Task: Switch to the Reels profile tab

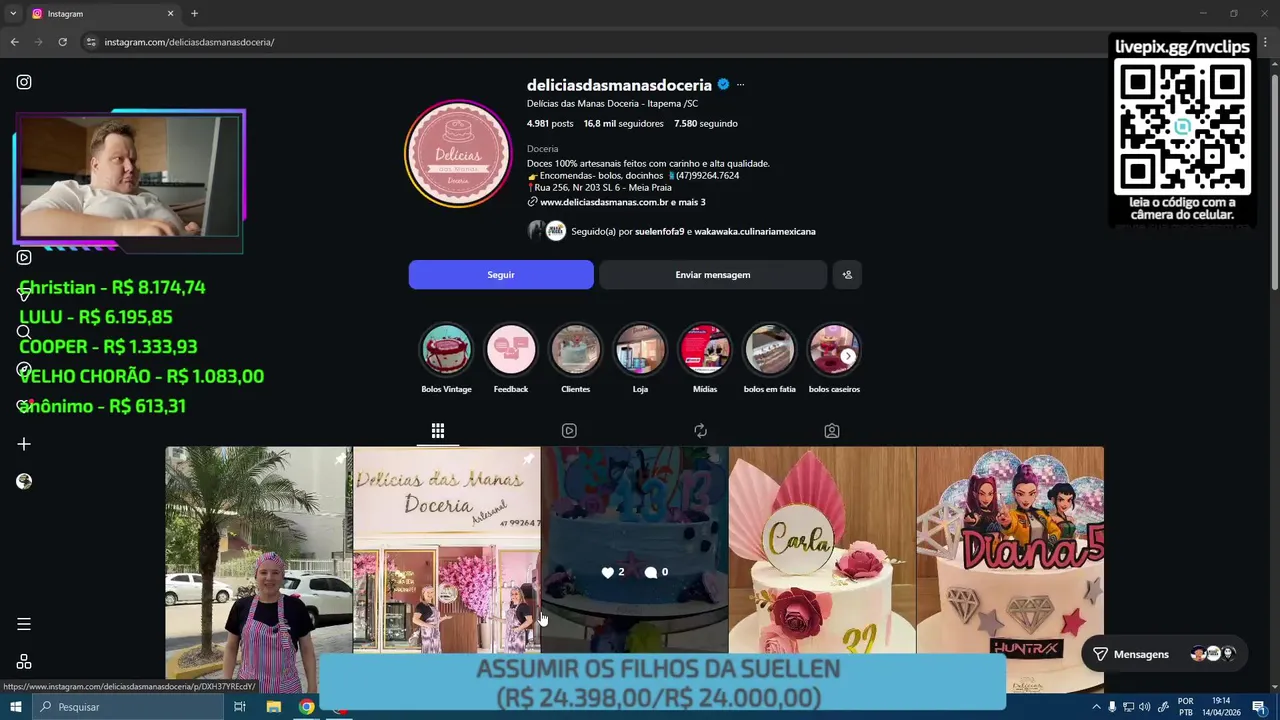Action: coord(569,431)
